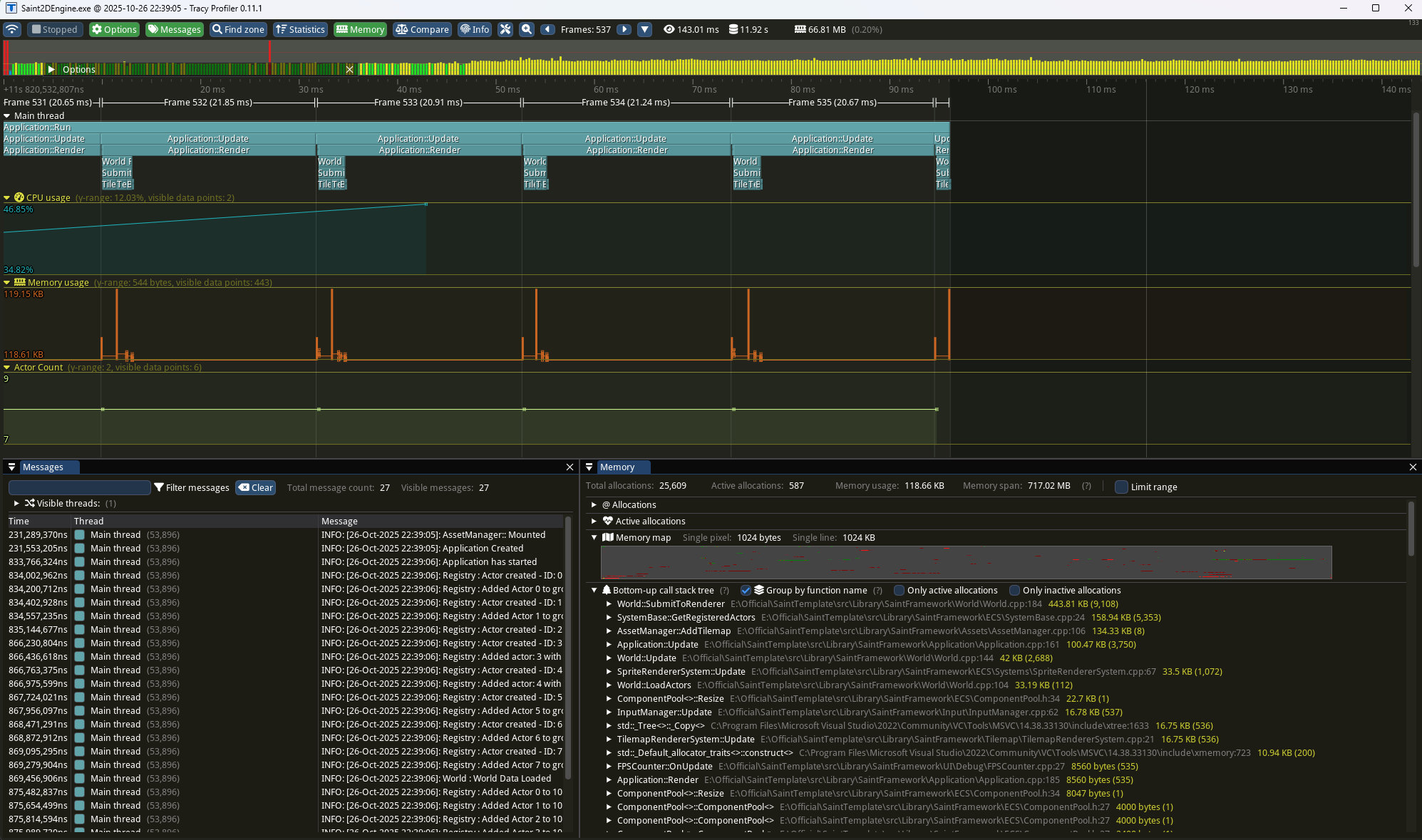Image resolution: width=1422 pixels, height=840 pixels.
Task: Click inside the message filter input field
Action: [x=79, y=487]
